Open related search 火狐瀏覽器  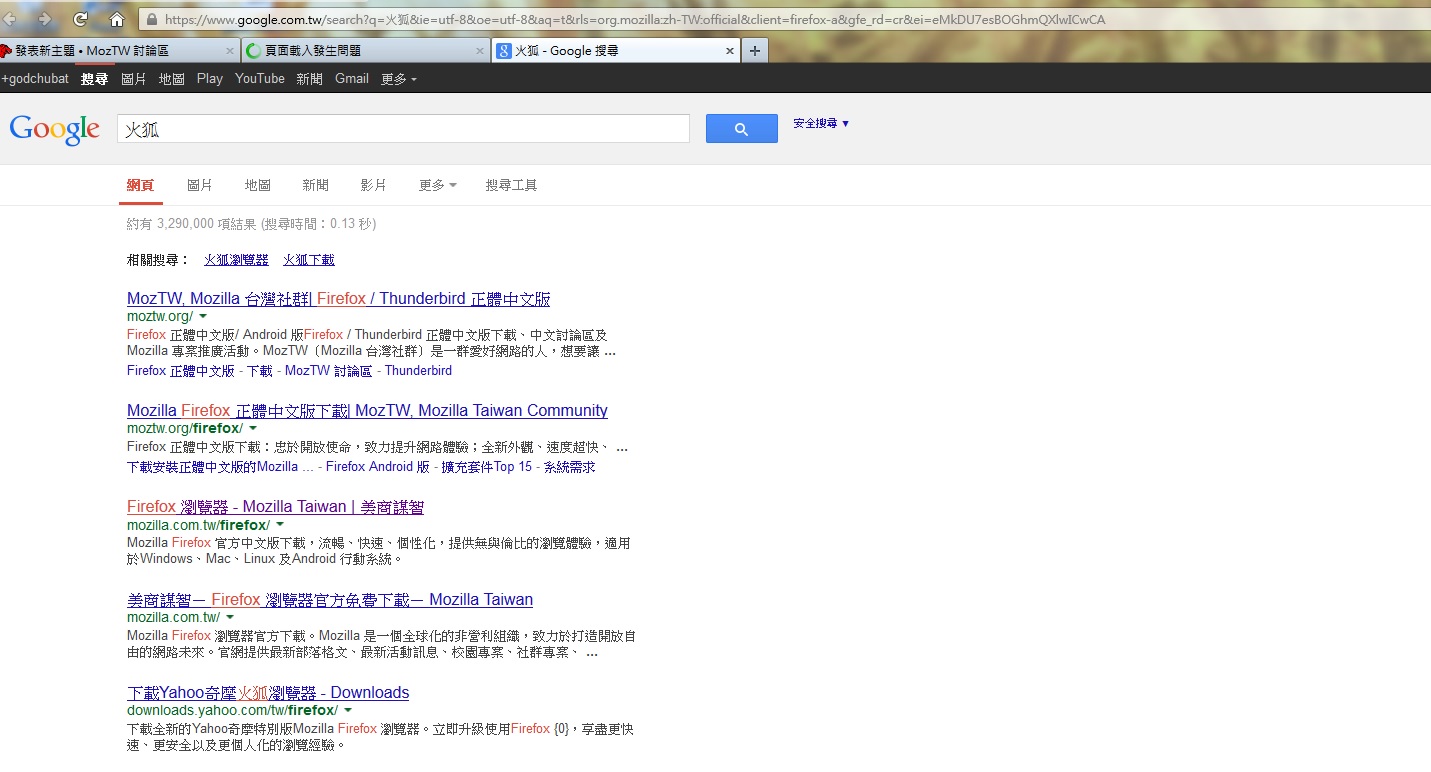pos(237,260)
